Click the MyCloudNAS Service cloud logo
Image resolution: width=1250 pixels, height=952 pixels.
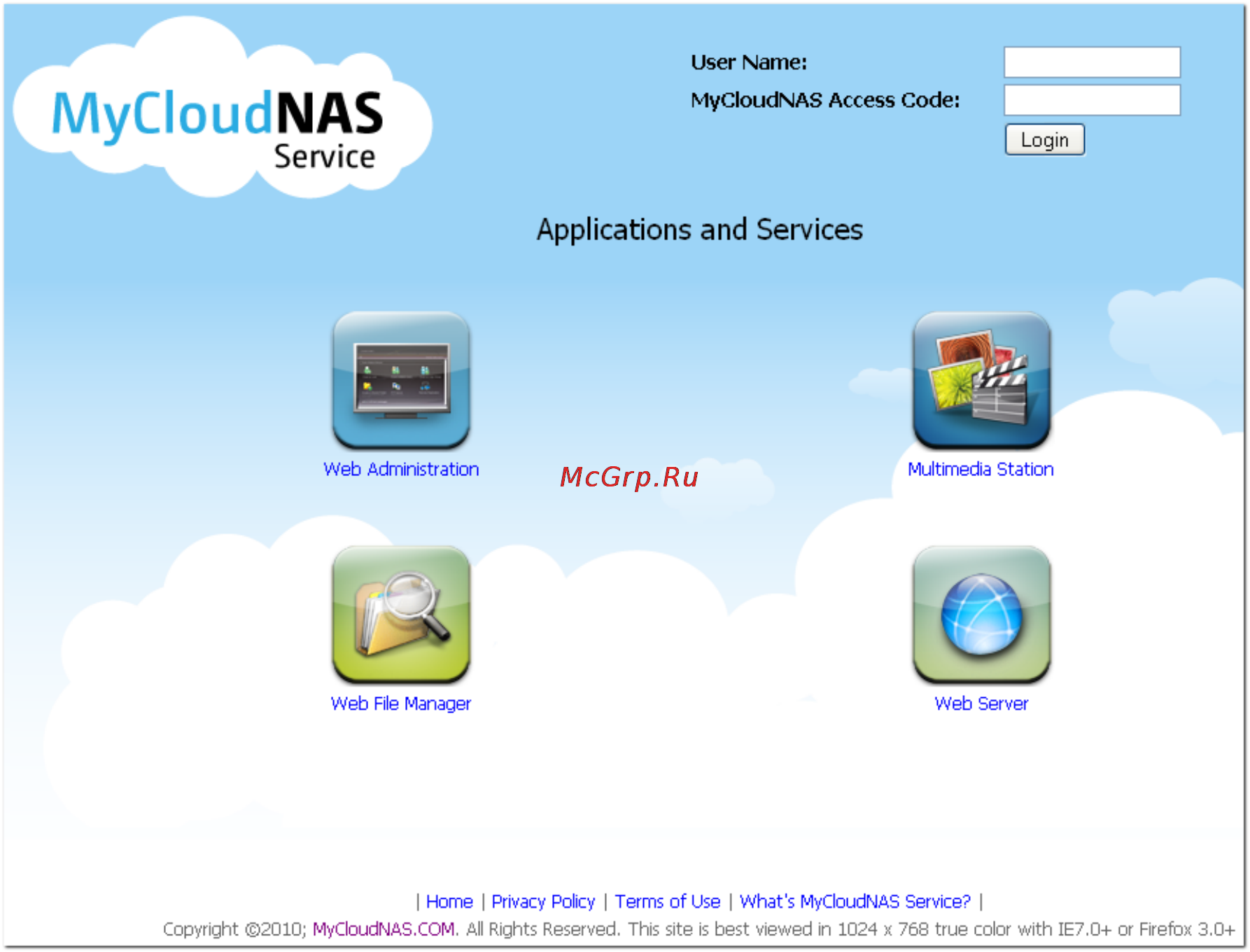(x=221, y=108)
